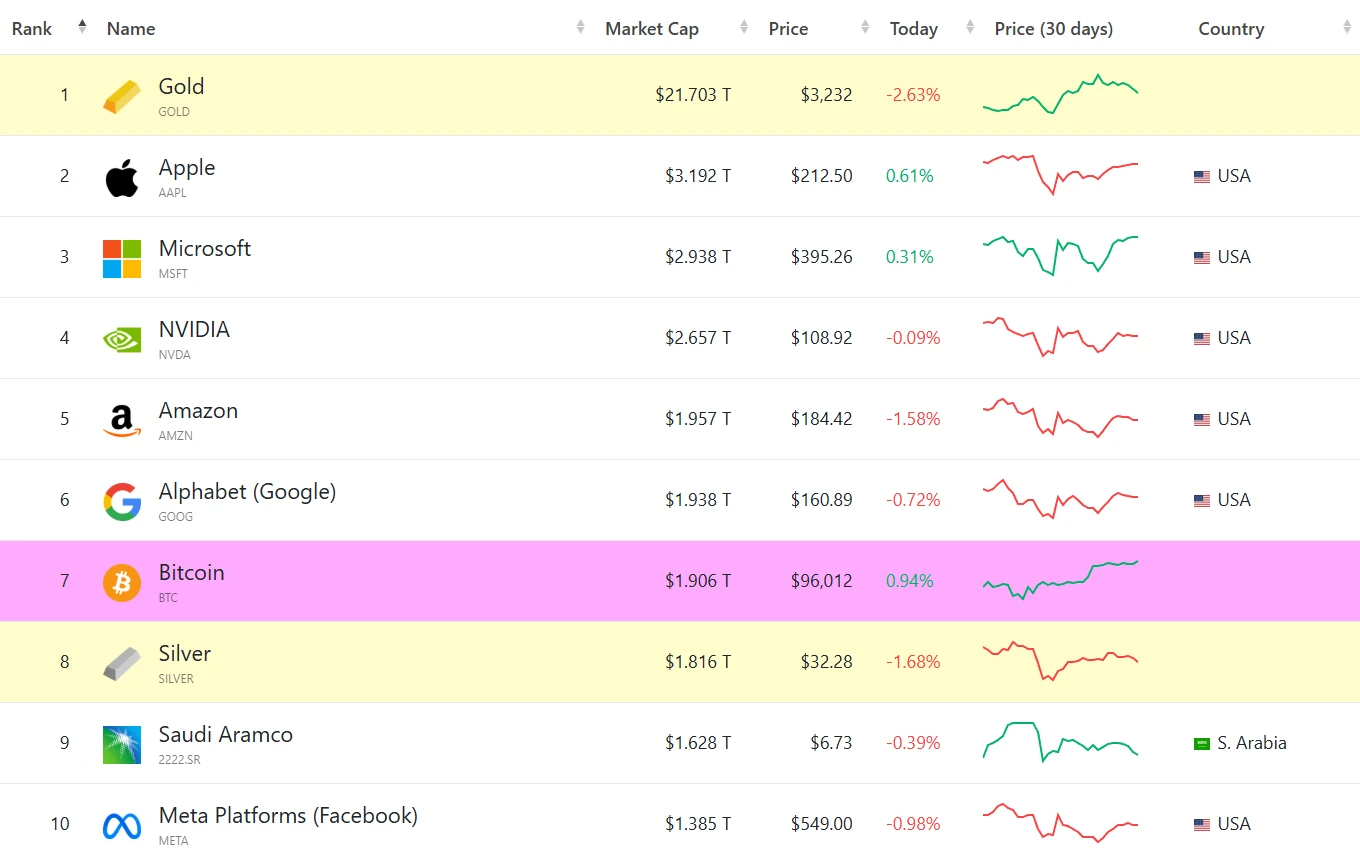Click the Amazon logo icon
1360x860 pixels.
point(122,420)
